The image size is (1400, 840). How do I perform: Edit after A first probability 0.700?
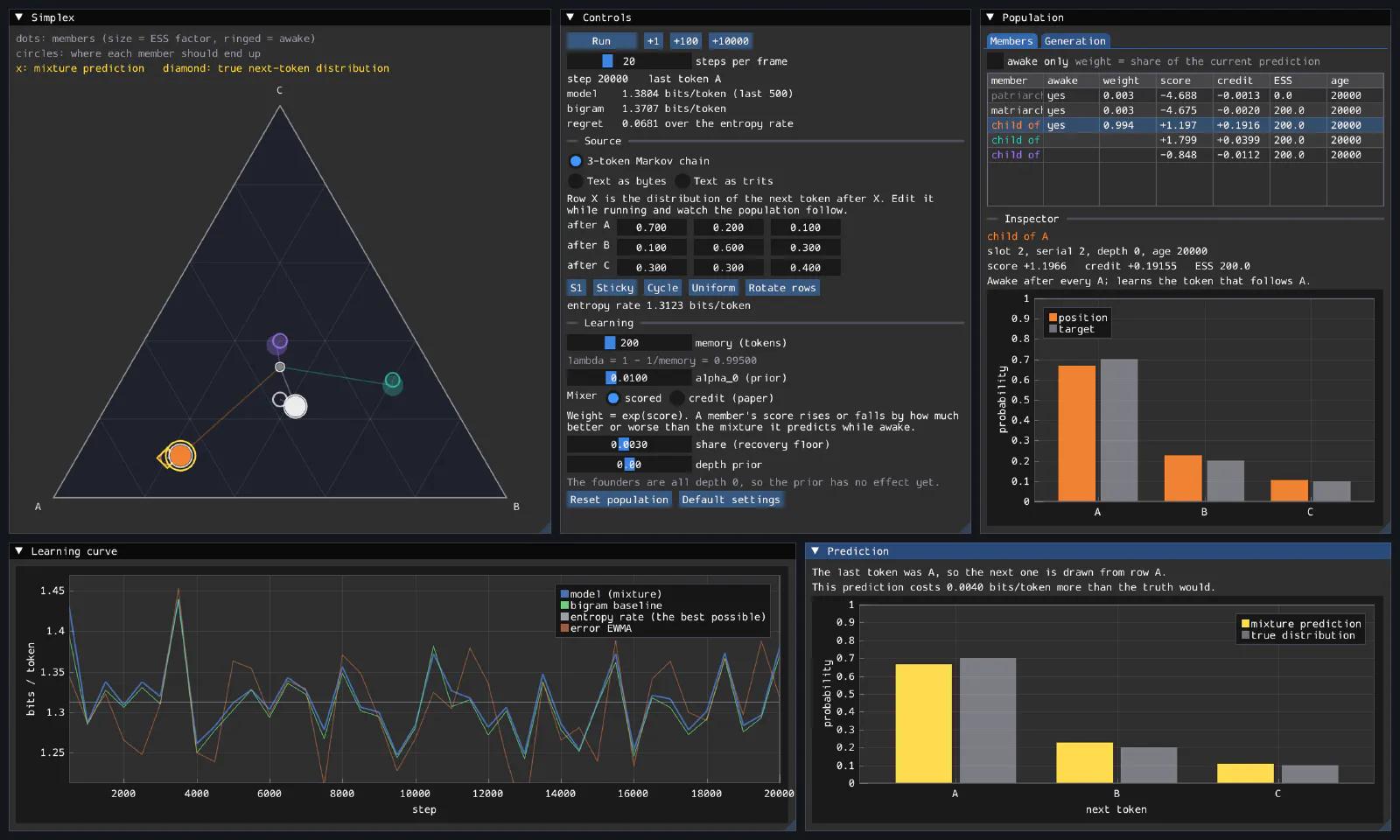click(x=651, y=227)
